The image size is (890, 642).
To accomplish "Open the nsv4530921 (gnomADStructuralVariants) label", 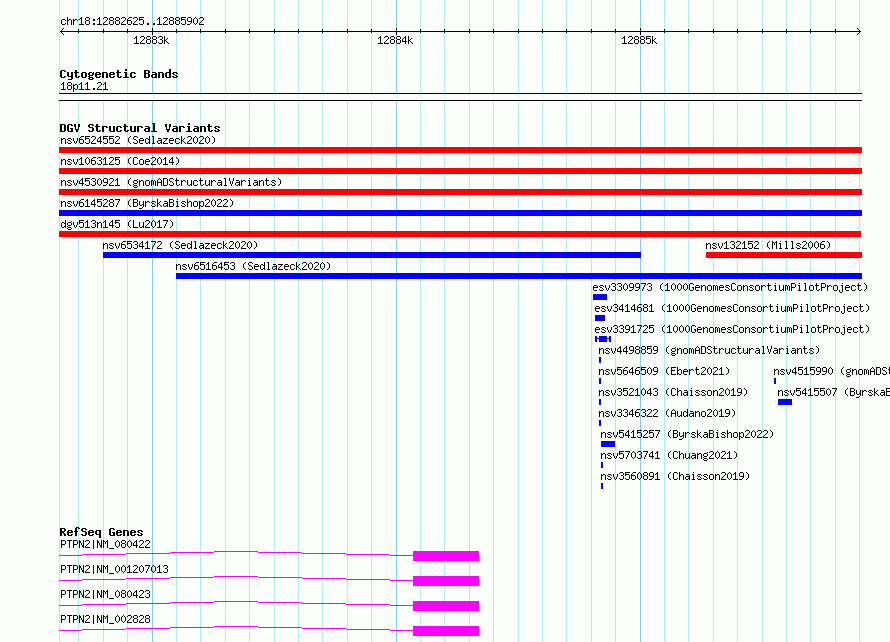I will coord(171,182).
